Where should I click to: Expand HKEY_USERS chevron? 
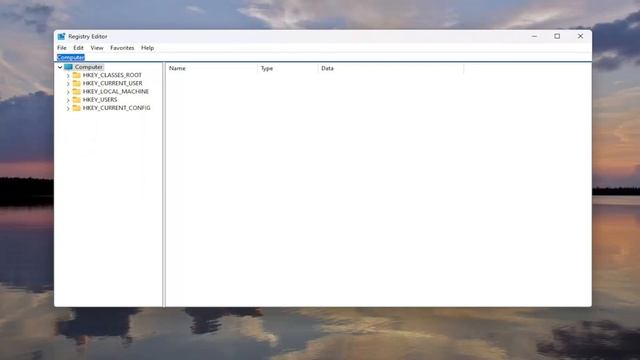pyautogui.click(x=68, y=100)
